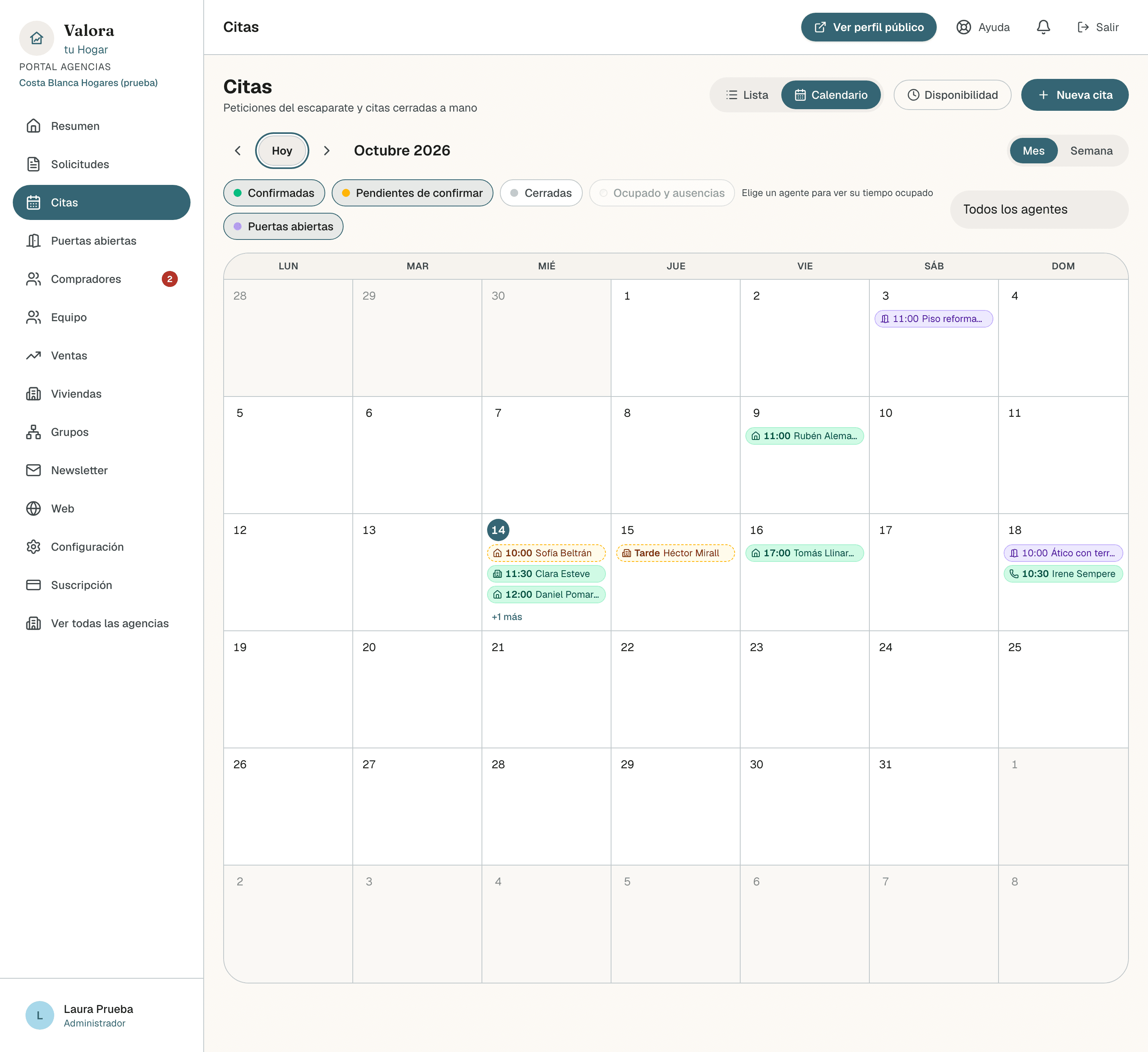Click the Ayuda lifebuoy icon
The image size is (1148, 1052).
pyautogui.click(x=963, y=27)
